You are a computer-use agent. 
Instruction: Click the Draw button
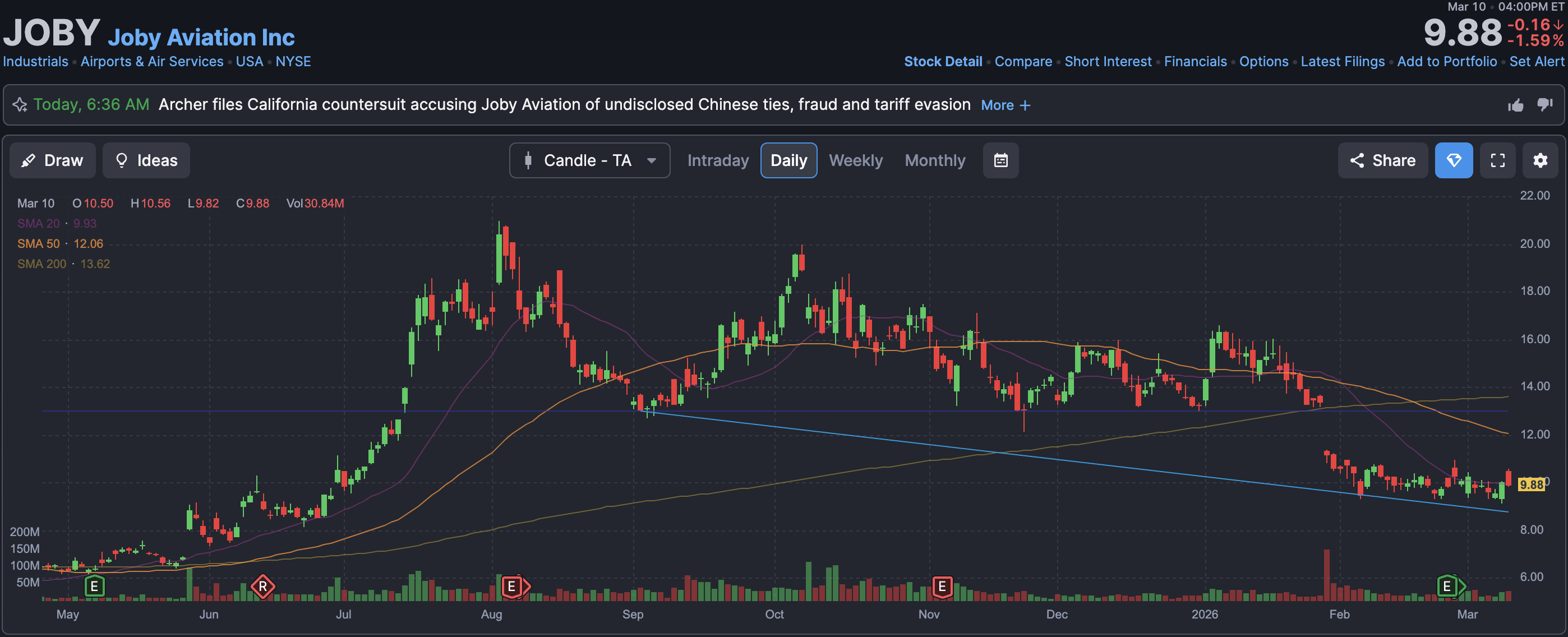52,160
